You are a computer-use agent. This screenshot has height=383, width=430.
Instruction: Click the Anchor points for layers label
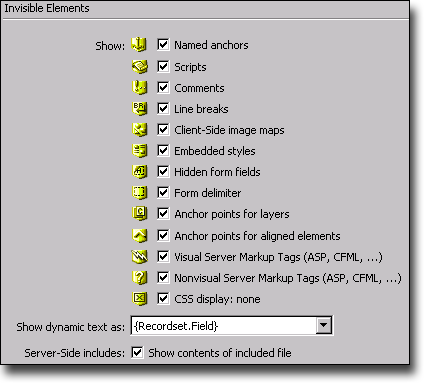click(x=232, y=214)
